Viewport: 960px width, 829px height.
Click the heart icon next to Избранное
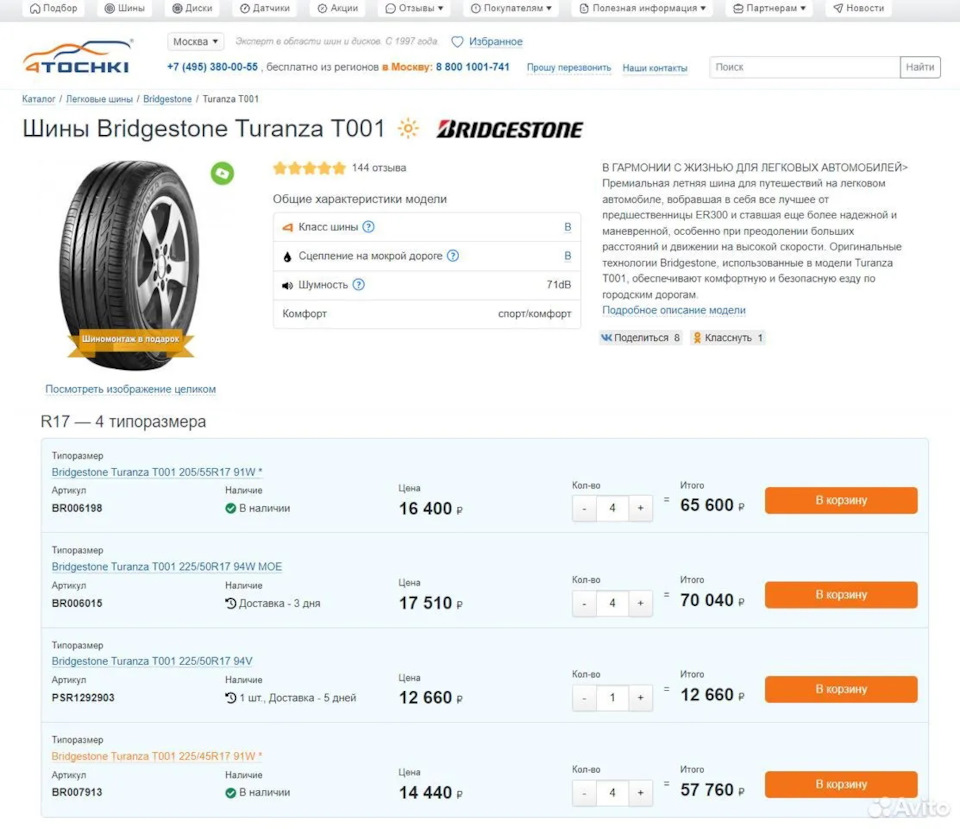tap(459, 41)
